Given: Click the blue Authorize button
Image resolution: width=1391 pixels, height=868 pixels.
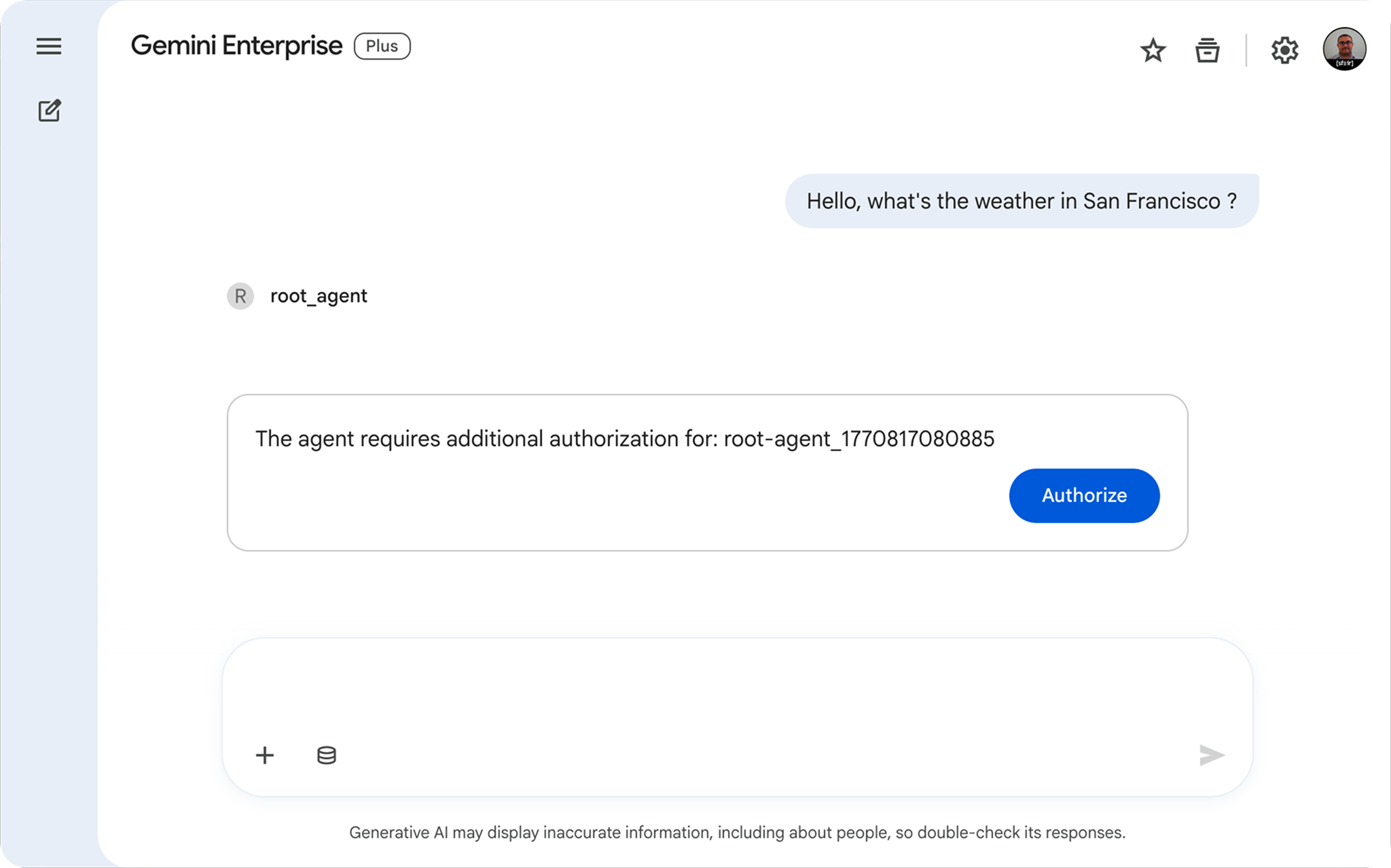Looking at the screenshot, I should (1084, 495).
